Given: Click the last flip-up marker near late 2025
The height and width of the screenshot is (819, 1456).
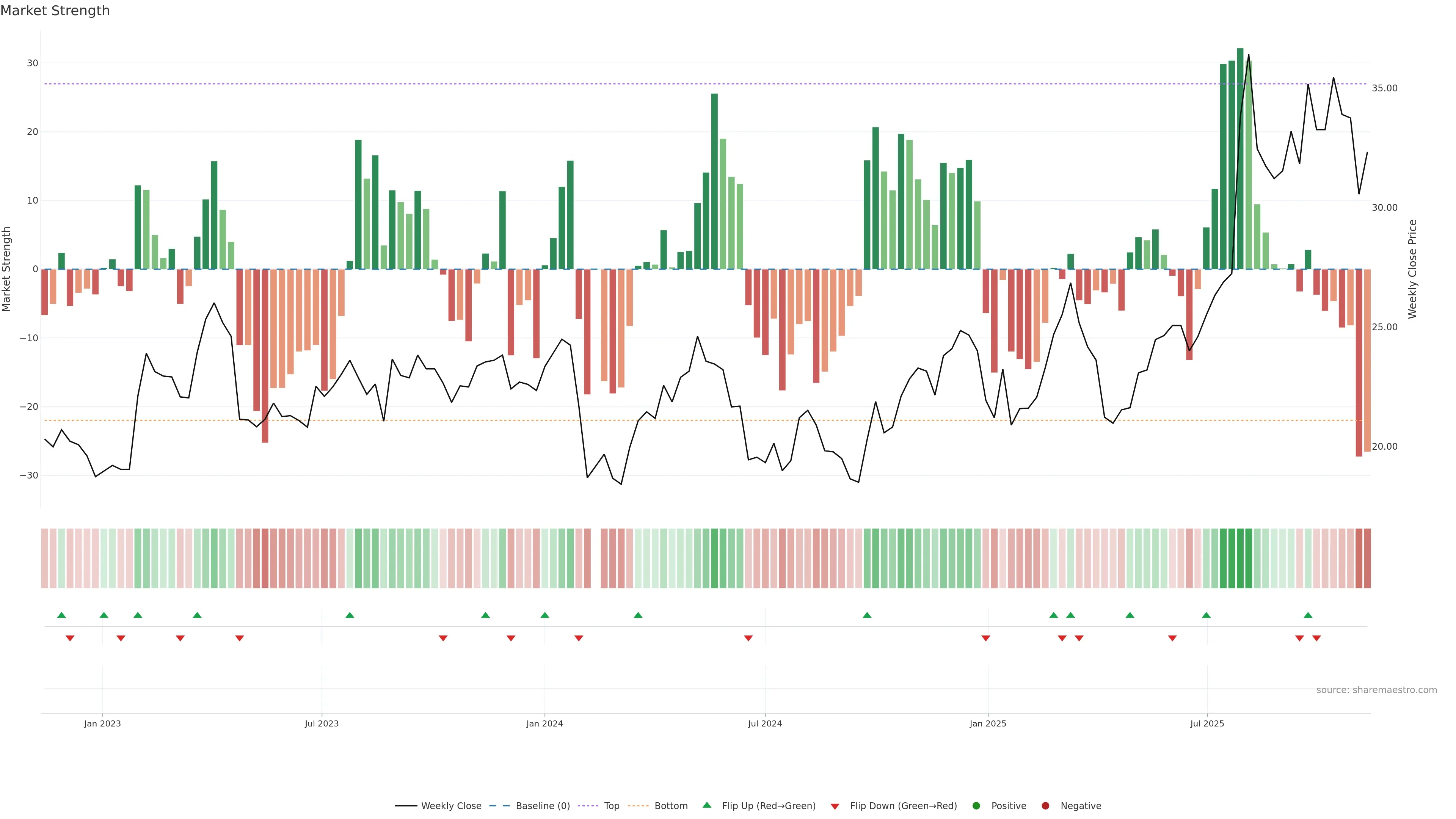Looking at the screenshot, I should tap(1308, 615).
